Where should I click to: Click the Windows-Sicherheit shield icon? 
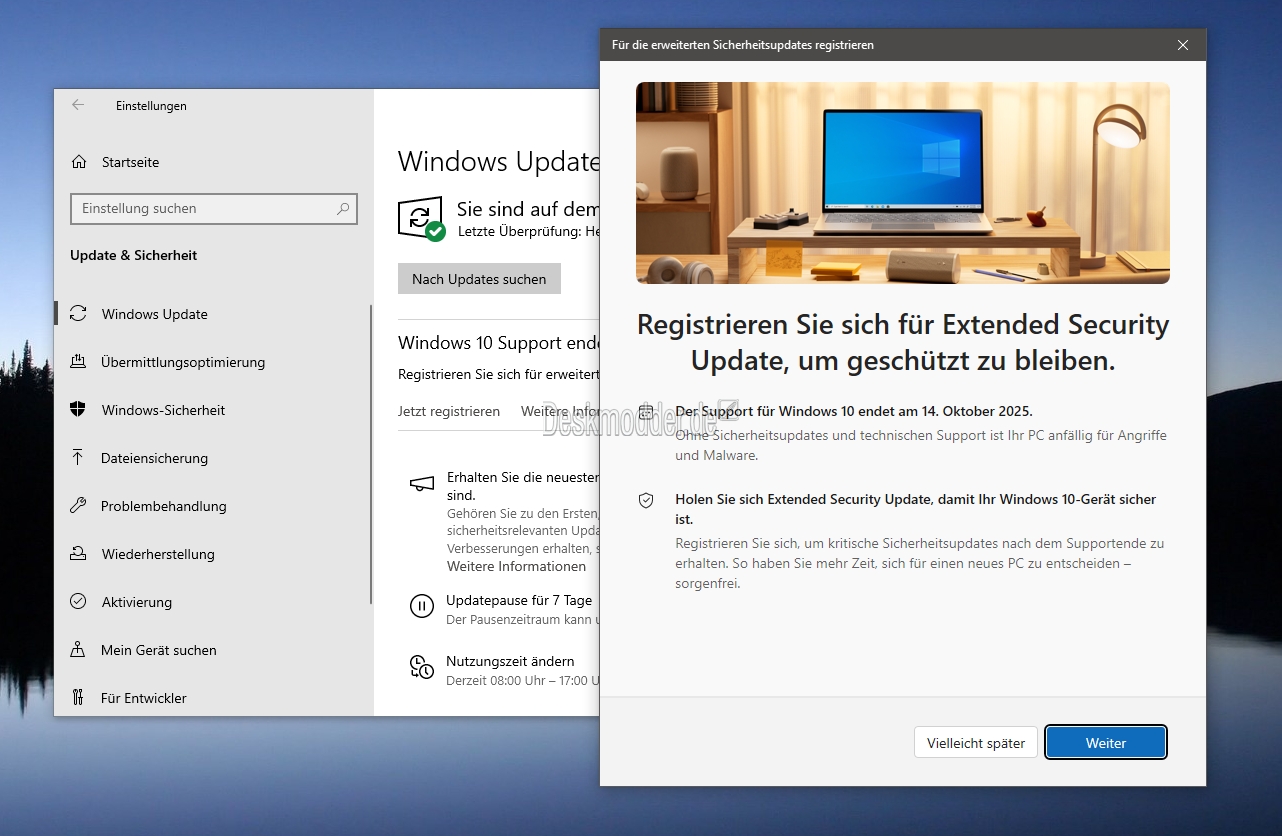click(x=78, y=410)
